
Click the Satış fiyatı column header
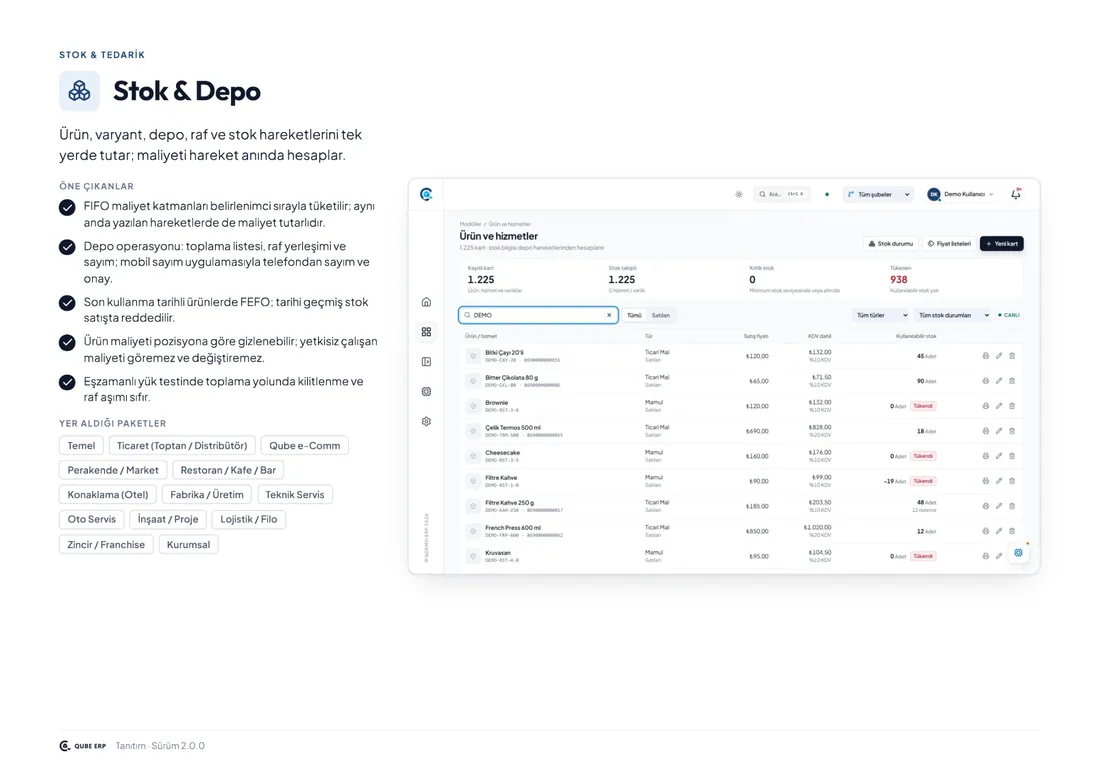tap(756, 336)
